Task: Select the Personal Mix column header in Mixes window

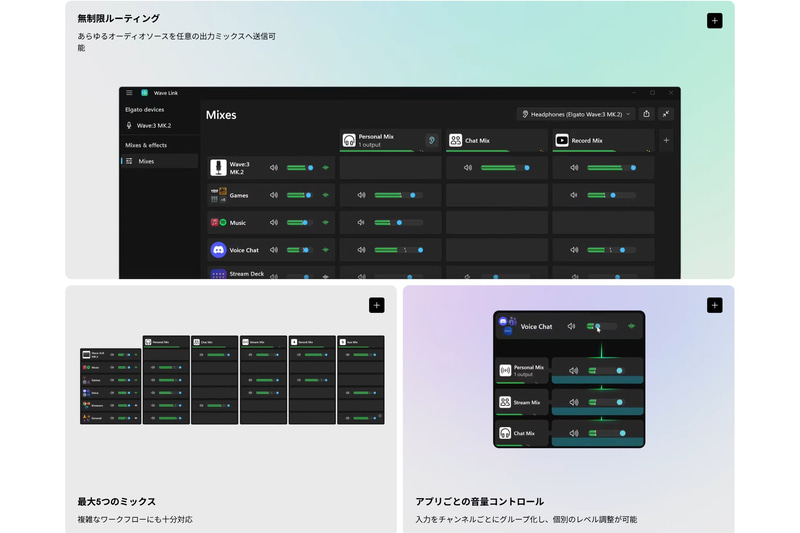Action: click(390, 140)
